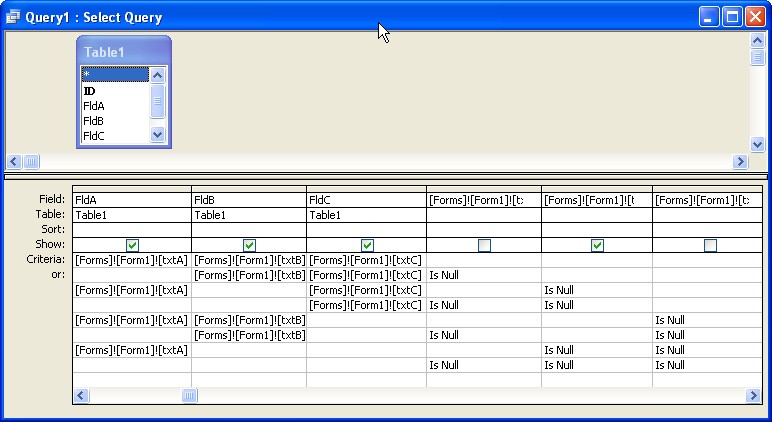Check Show box in fourth grid column
The height and width of the screenshot is (422, 772).
tap(484, 245)
